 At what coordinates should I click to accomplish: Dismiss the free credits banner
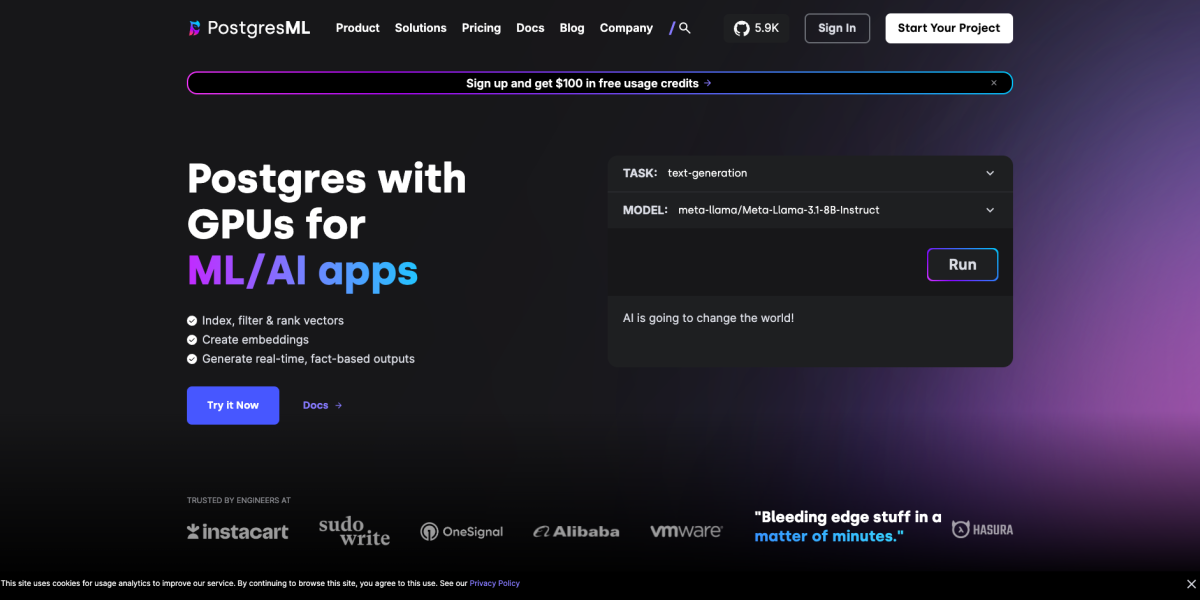(993, 83)
